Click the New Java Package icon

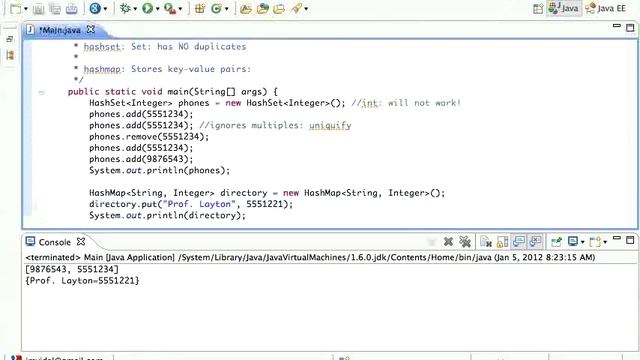[200, 8]
